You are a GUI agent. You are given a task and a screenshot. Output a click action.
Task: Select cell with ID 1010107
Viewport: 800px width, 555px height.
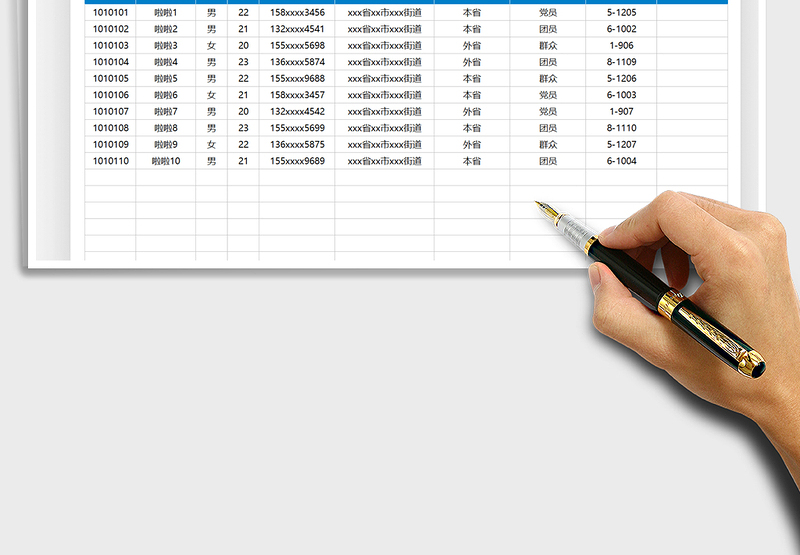pyautogui.click(x=110, y=112)
